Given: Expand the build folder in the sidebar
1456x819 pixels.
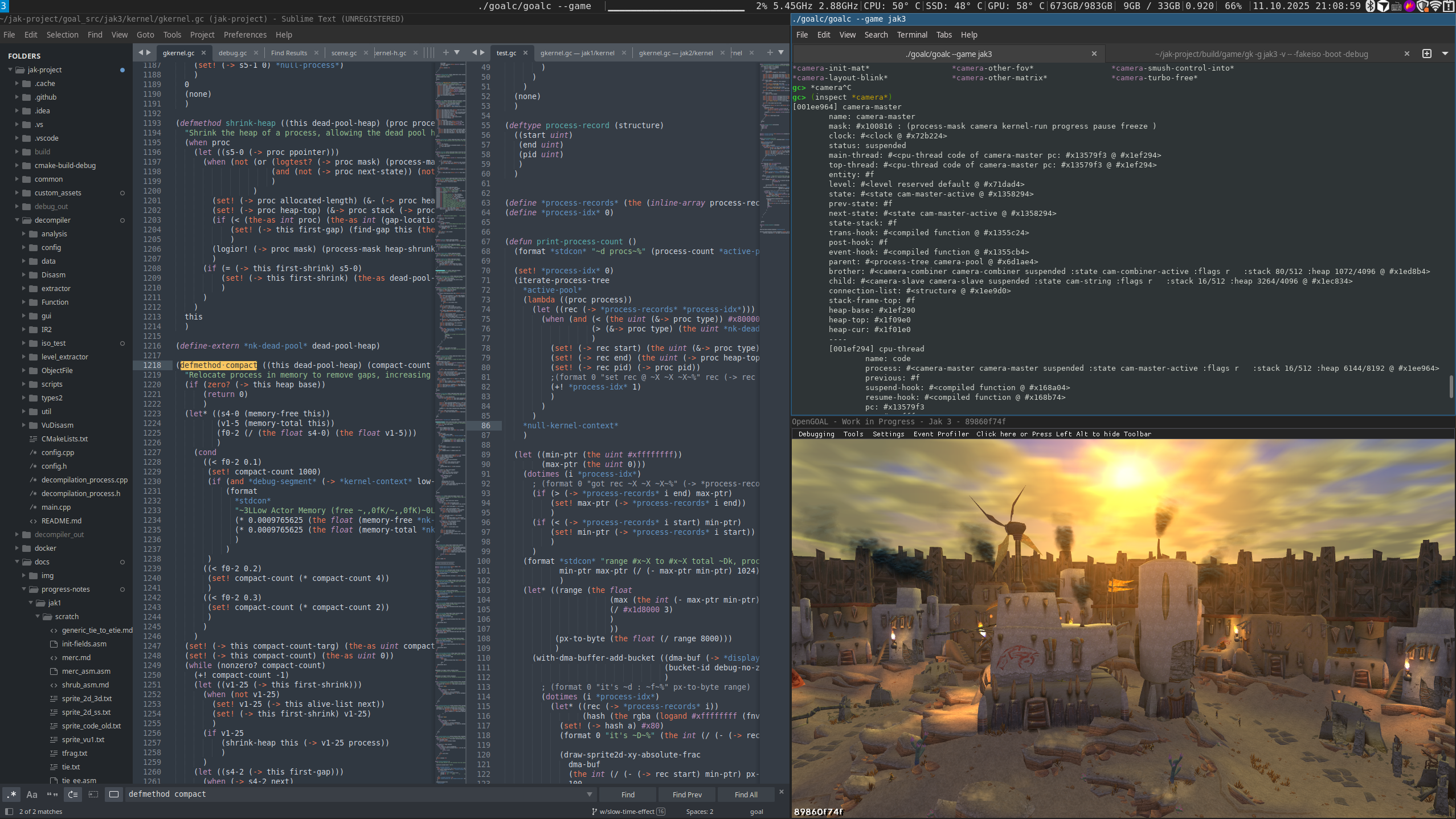Looking at the screenshot, I should (17, 151).
